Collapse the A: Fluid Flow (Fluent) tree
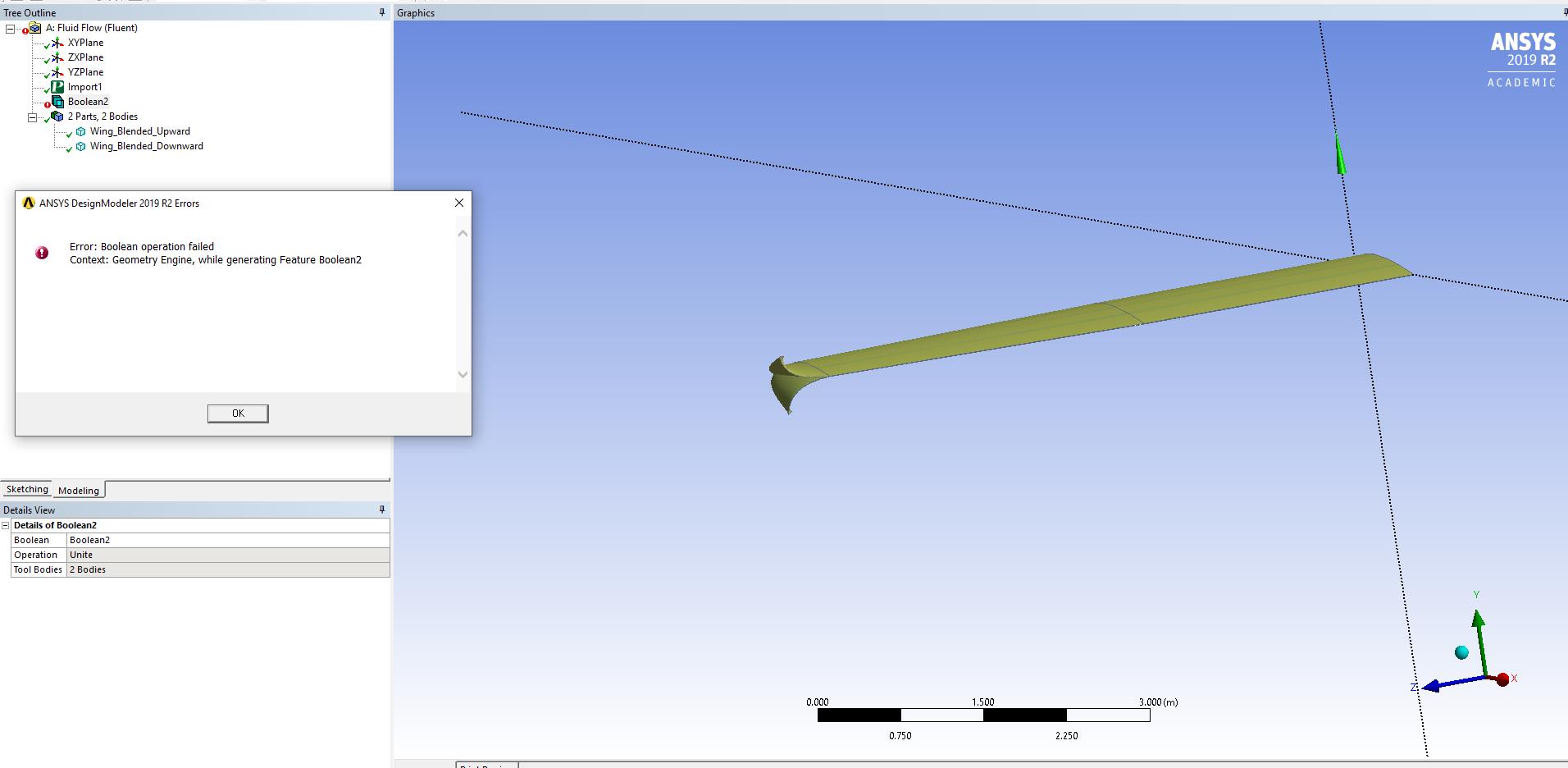This screenshot has height=768, width=1568. click(11, 29)
